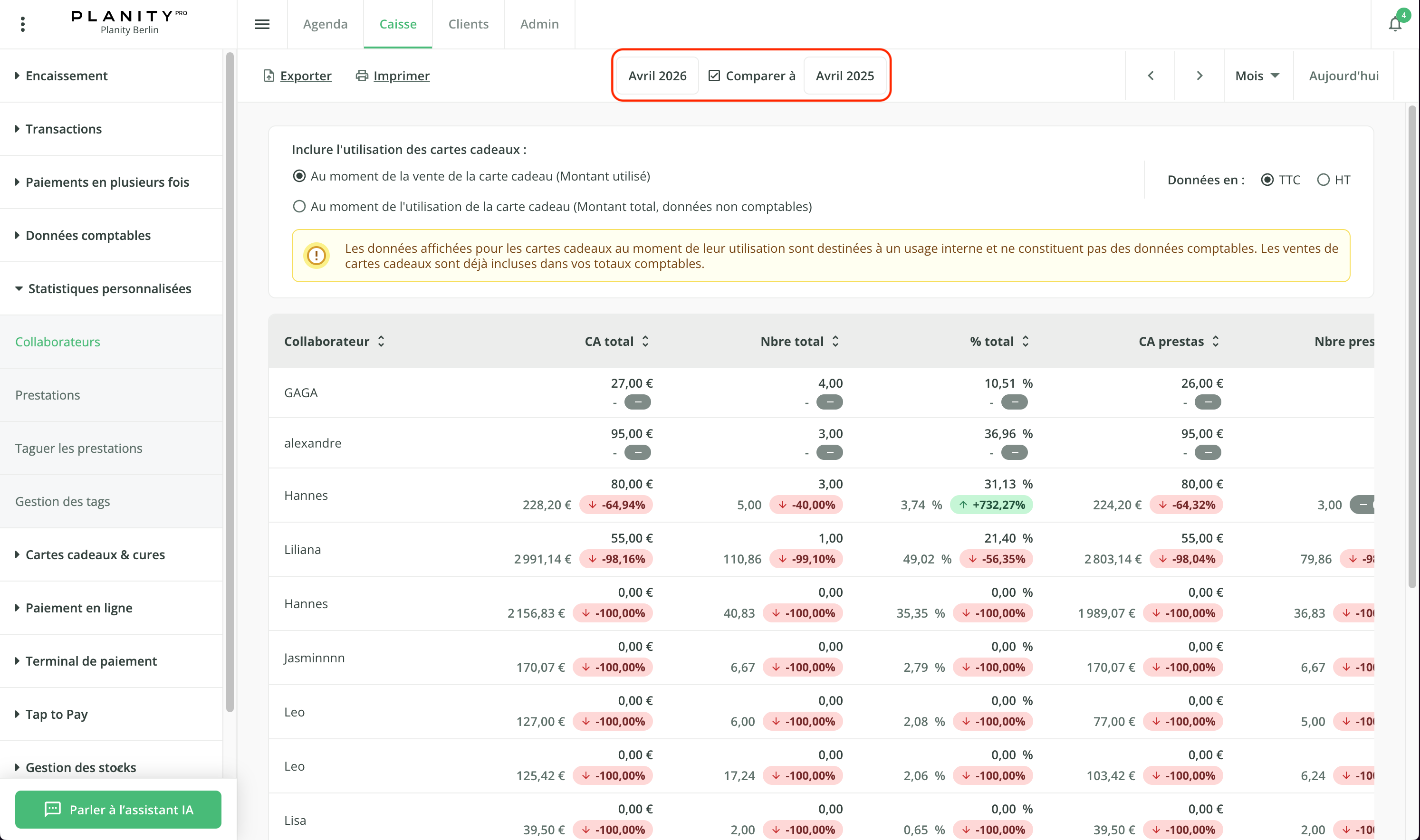
Task: Click the GAGA collaborator name
Action: (301, 393)
